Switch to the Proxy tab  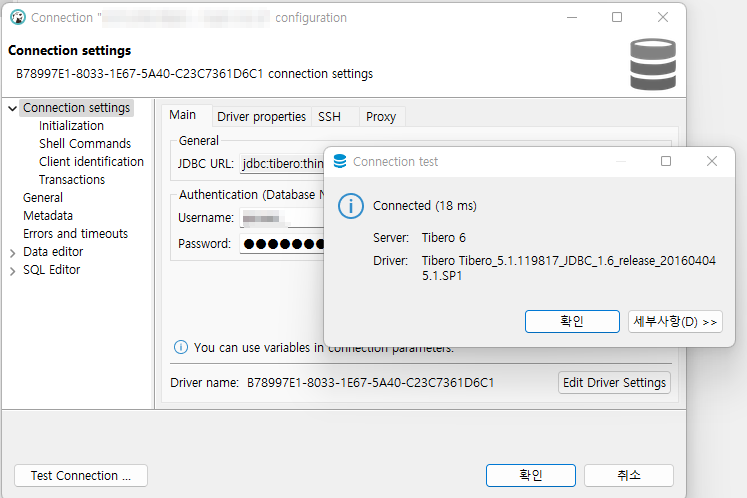point(381,117)
